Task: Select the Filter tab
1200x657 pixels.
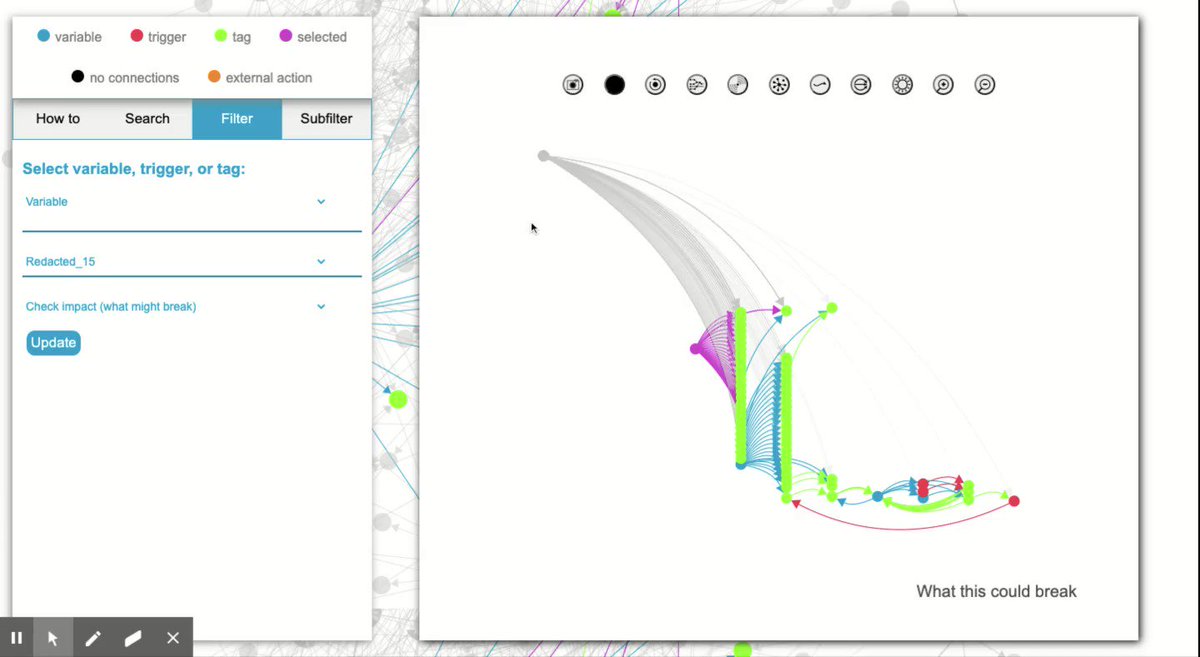Action: coord(237,118)
